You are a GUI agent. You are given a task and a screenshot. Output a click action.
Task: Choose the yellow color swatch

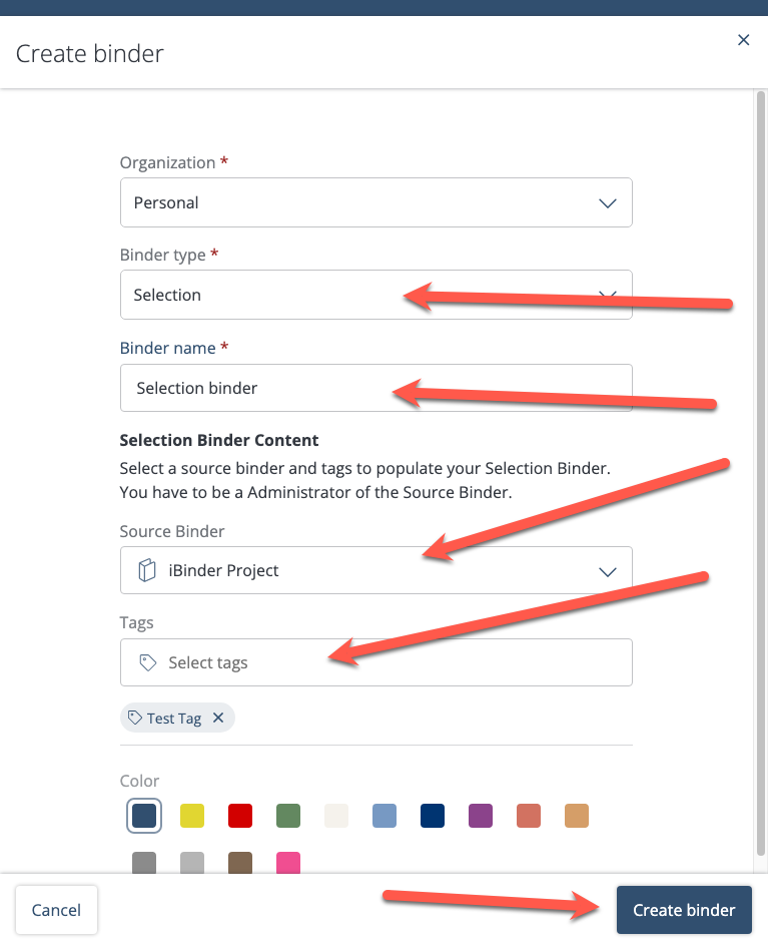click(192, 816)
